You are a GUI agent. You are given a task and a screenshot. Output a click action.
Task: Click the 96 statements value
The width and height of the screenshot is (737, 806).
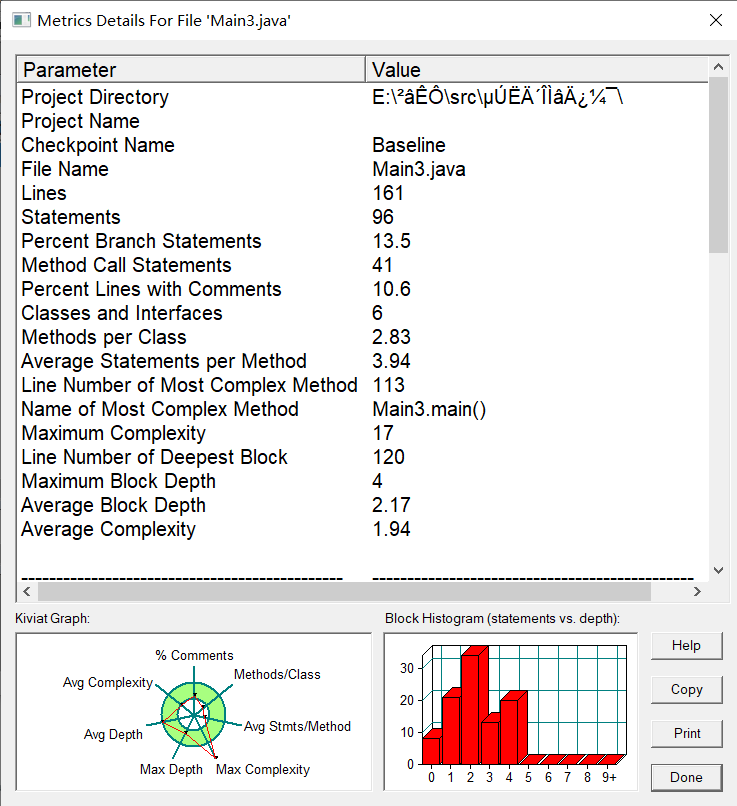click(x=383, y=217)
